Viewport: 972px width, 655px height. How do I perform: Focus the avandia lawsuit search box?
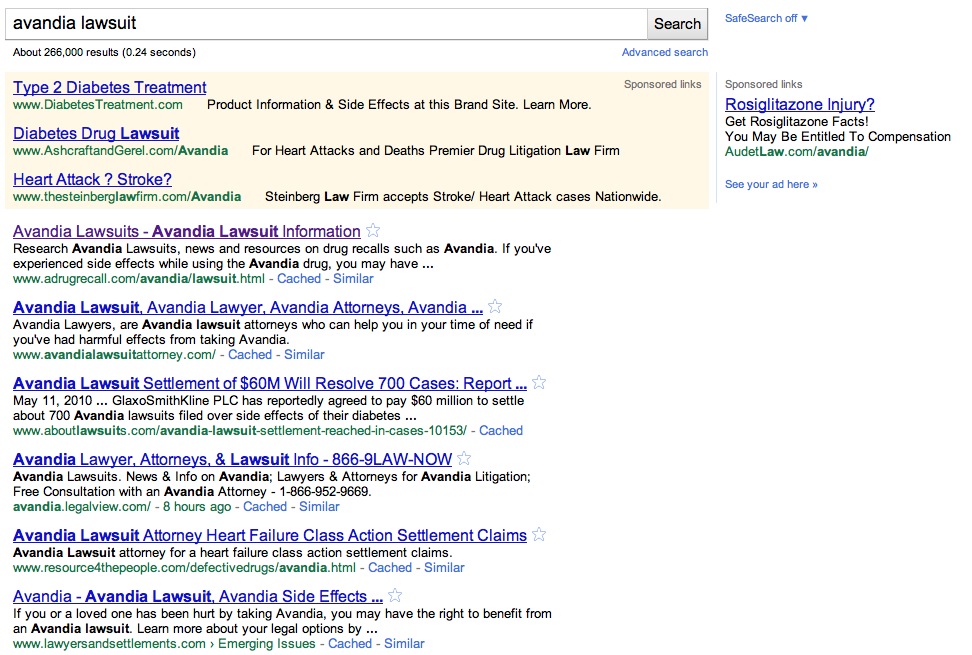(x=327, y=24)
